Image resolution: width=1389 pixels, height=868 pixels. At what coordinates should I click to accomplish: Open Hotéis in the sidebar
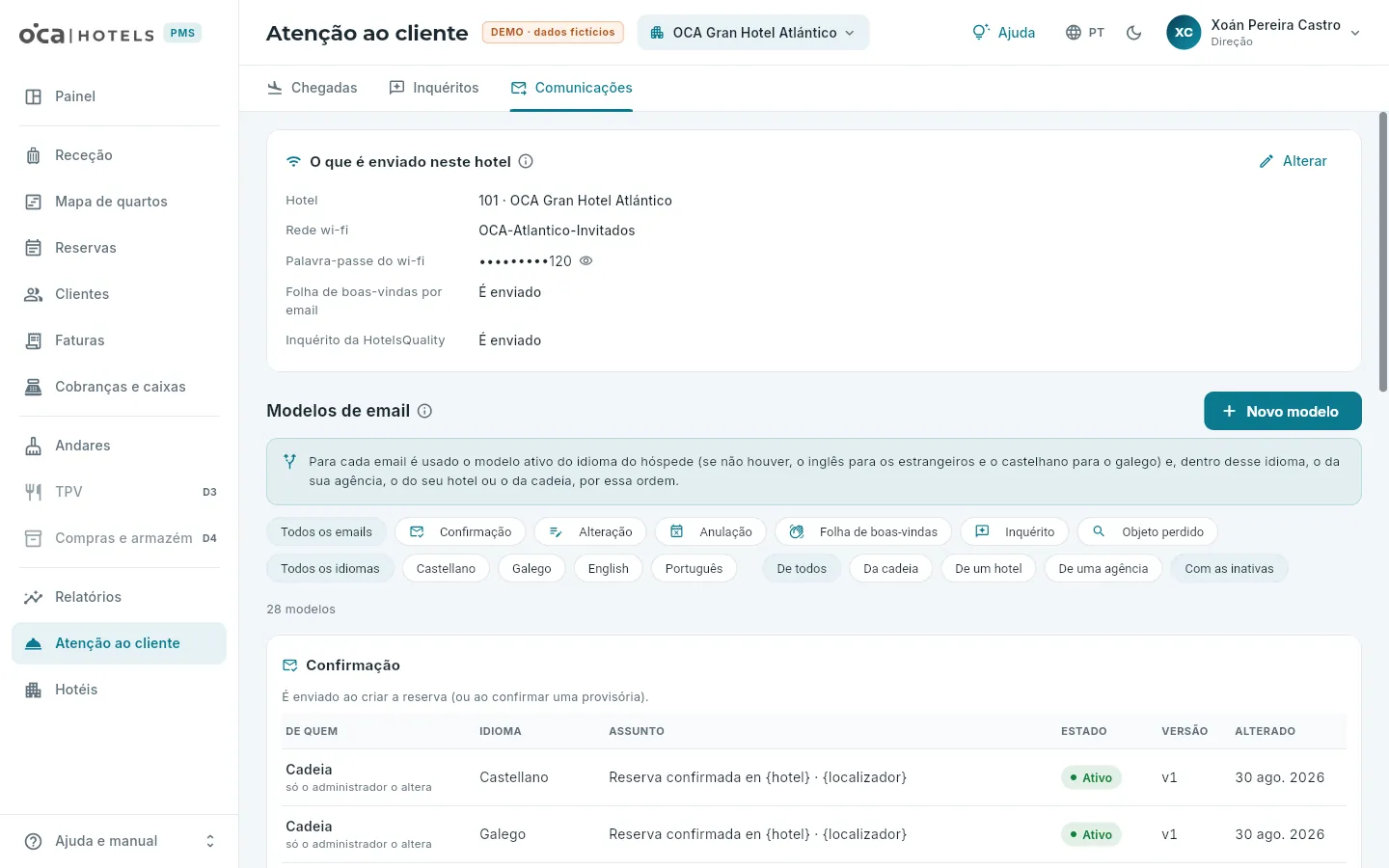click(119, 690)
